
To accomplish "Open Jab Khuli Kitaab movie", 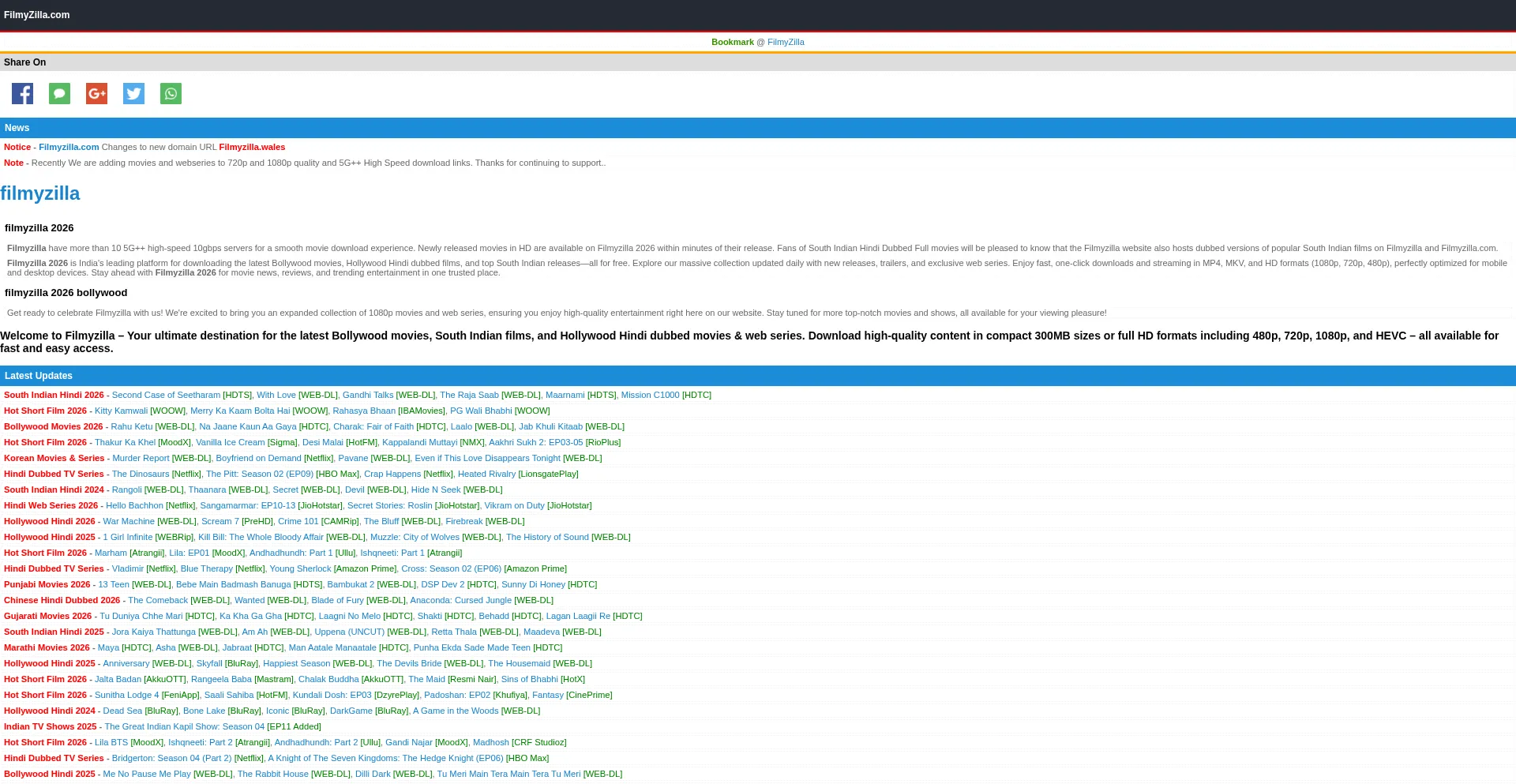I will [550, 426].
